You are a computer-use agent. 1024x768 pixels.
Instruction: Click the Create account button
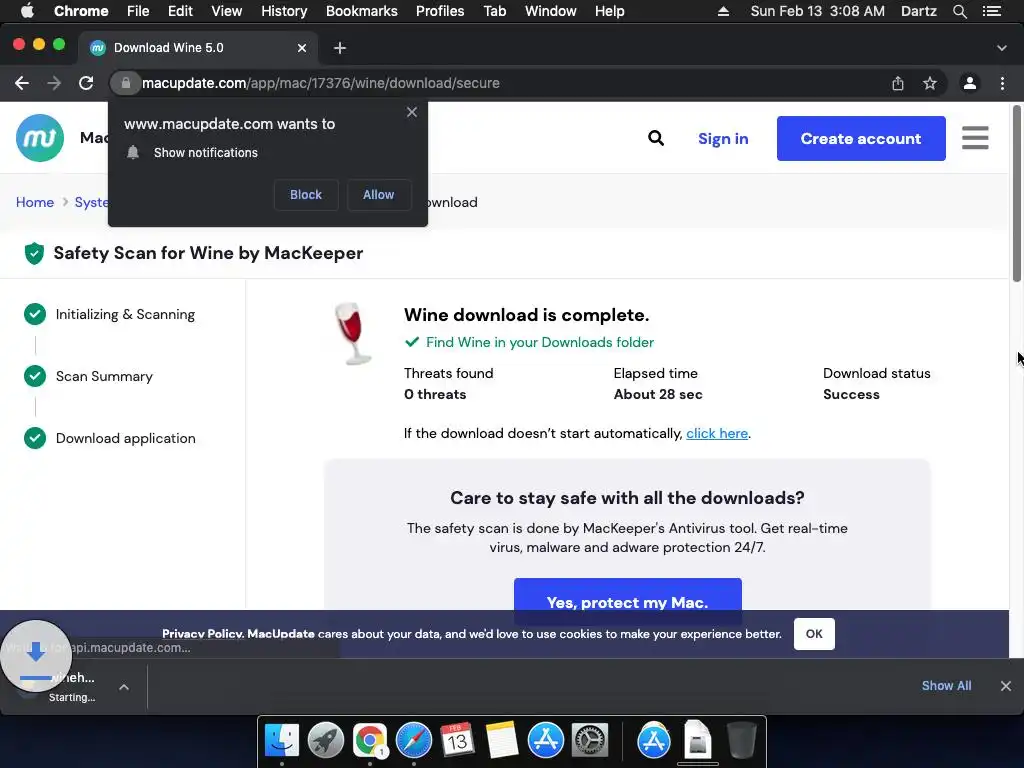pyautogui.click(x=861, y=138)
